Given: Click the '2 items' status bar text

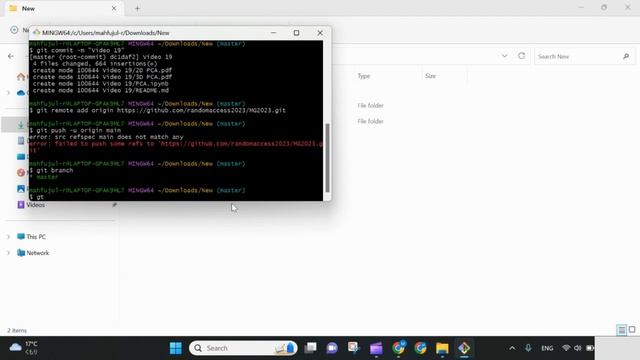Looking at the screenshot, I should (x=17, y=330).
